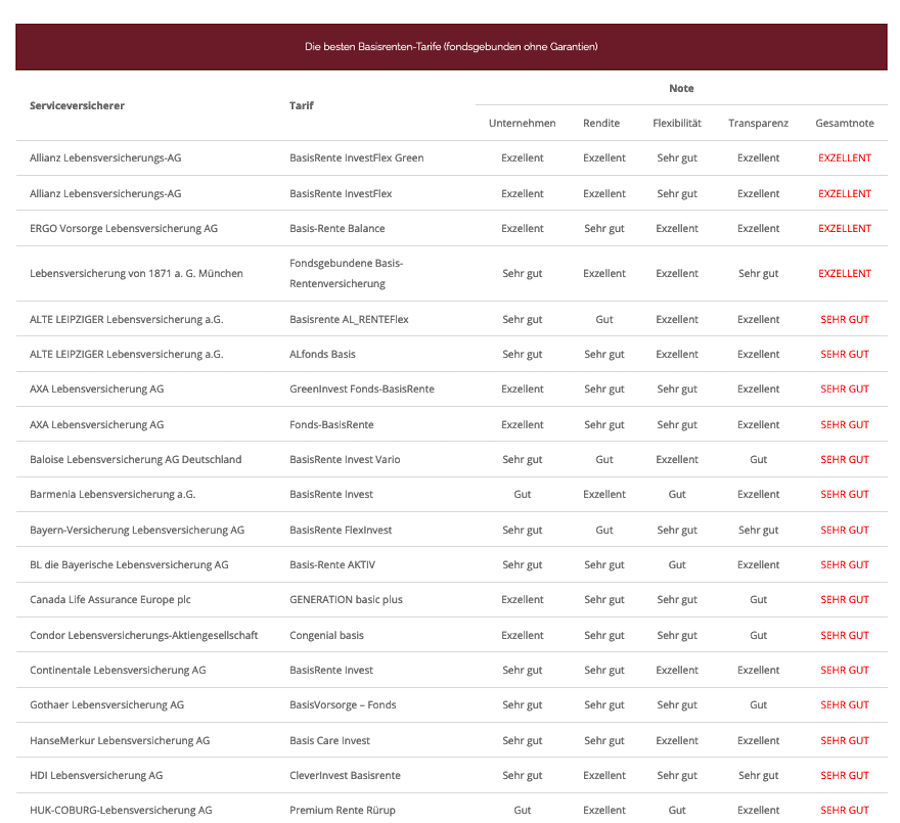This screenshot has height=823, width=900.
Task: Select insurer "Barmenia Lebensversicherung a.G."
Action: (112, 494)
